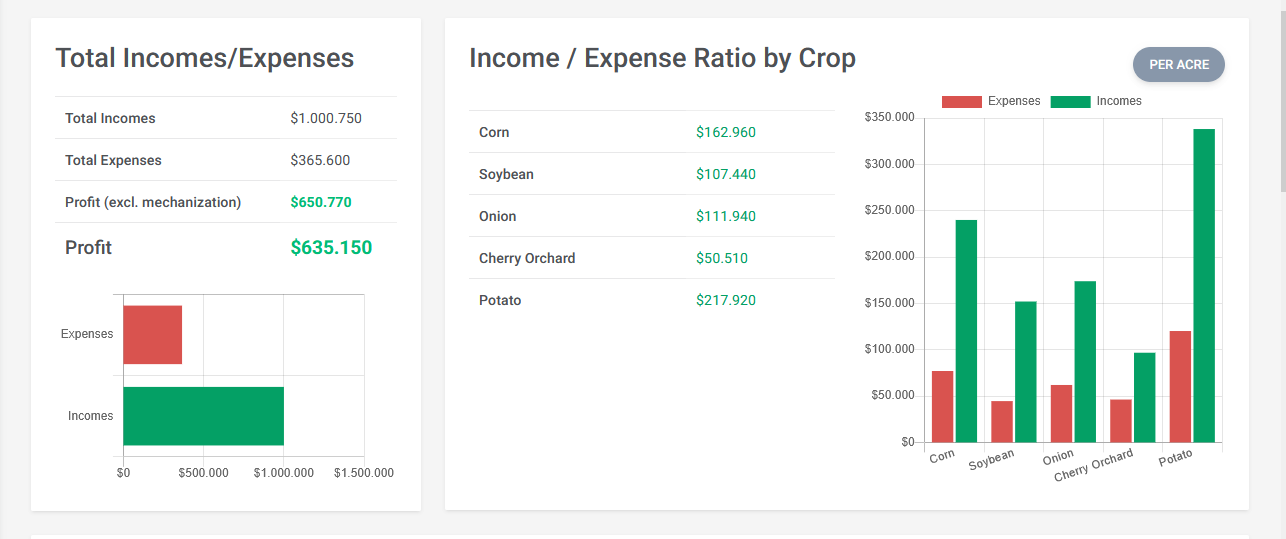The height and width of the screenshot is (539, 1286).
Task: Click the green Incomes legend swatch
Action: [1070, 101]
